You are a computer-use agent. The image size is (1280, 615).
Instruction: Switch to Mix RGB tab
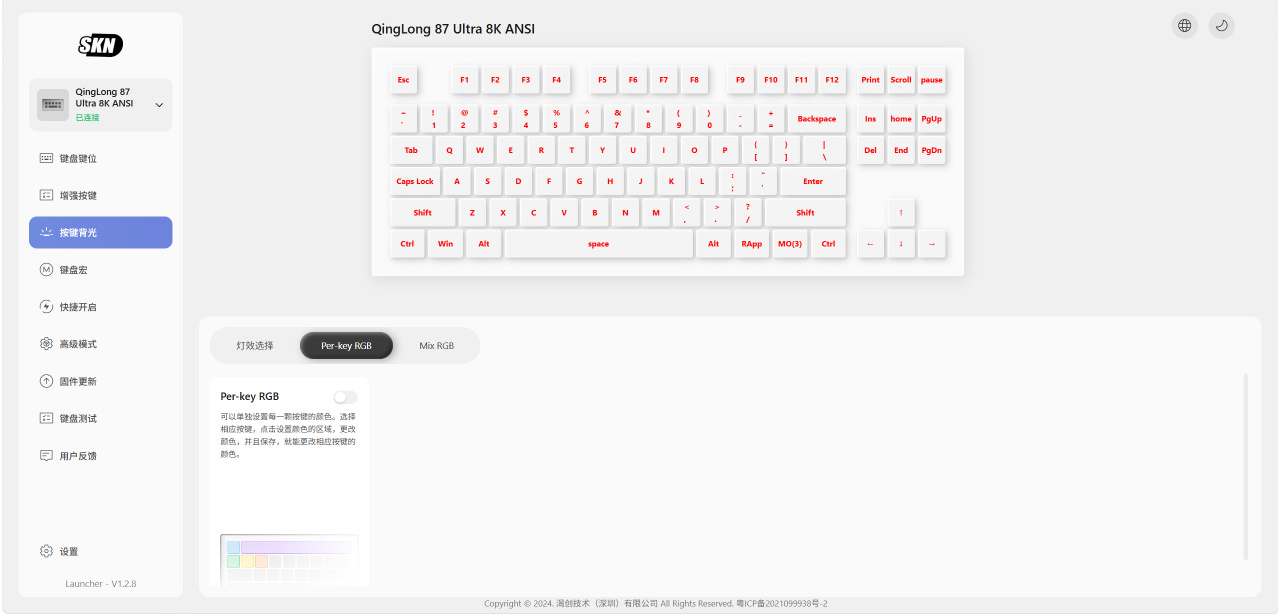(436, 345)
